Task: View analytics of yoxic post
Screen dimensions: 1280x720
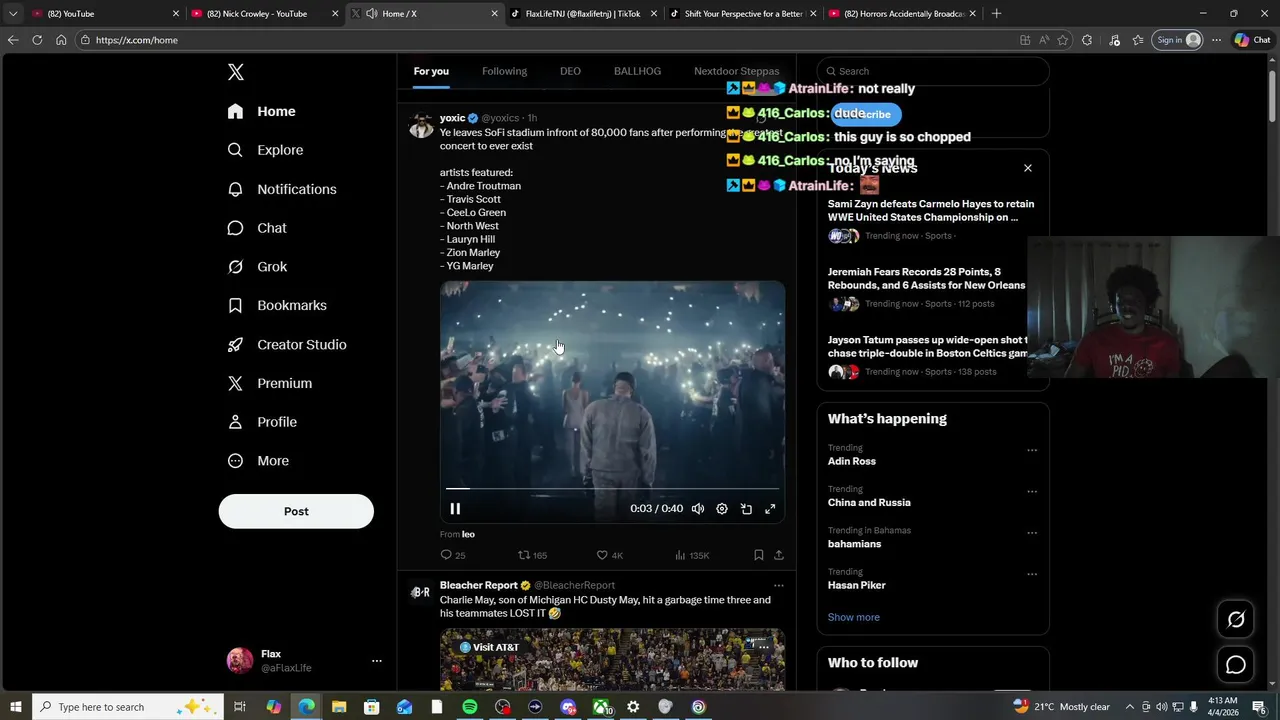Action: pos(692,555)
